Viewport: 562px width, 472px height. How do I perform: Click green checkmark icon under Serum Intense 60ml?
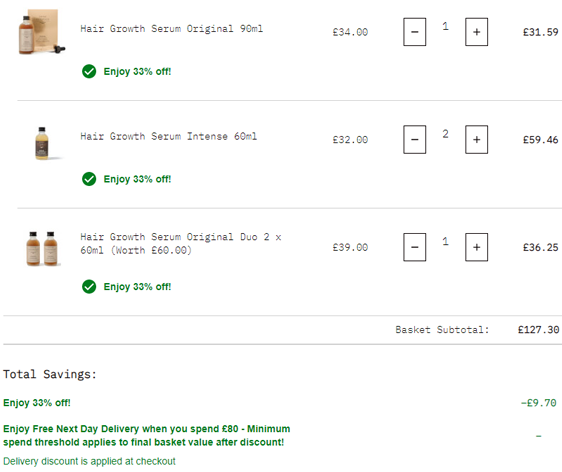pyautogui.click(x=89, y=179)
